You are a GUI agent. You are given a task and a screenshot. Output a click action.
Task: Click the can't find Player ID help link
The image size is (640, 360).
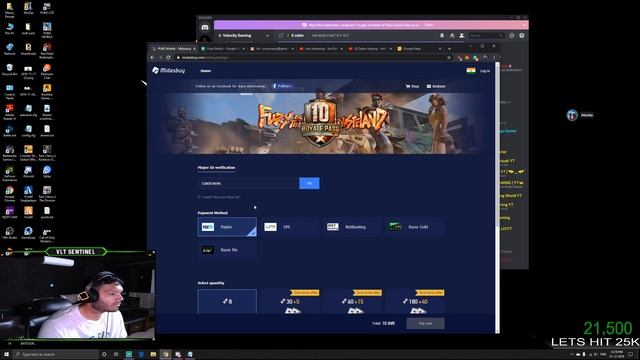click(219, 197)
